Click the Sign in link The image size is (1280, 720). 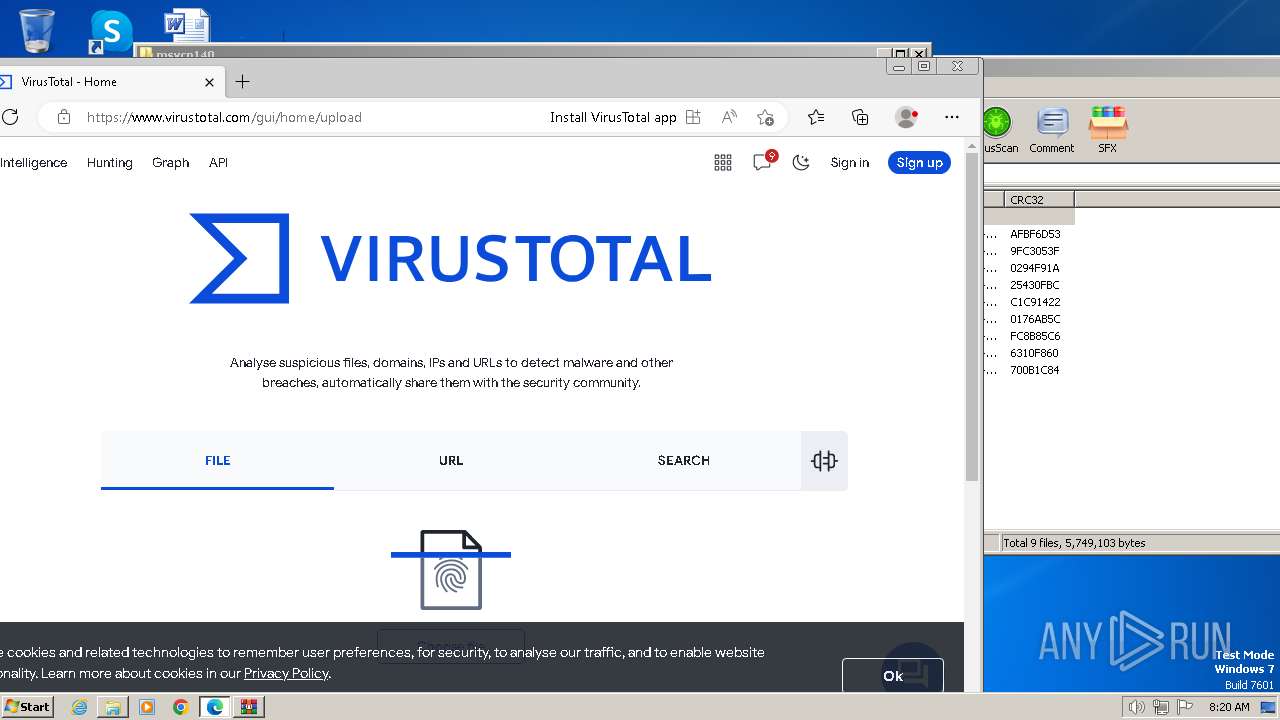click(850, 163)
